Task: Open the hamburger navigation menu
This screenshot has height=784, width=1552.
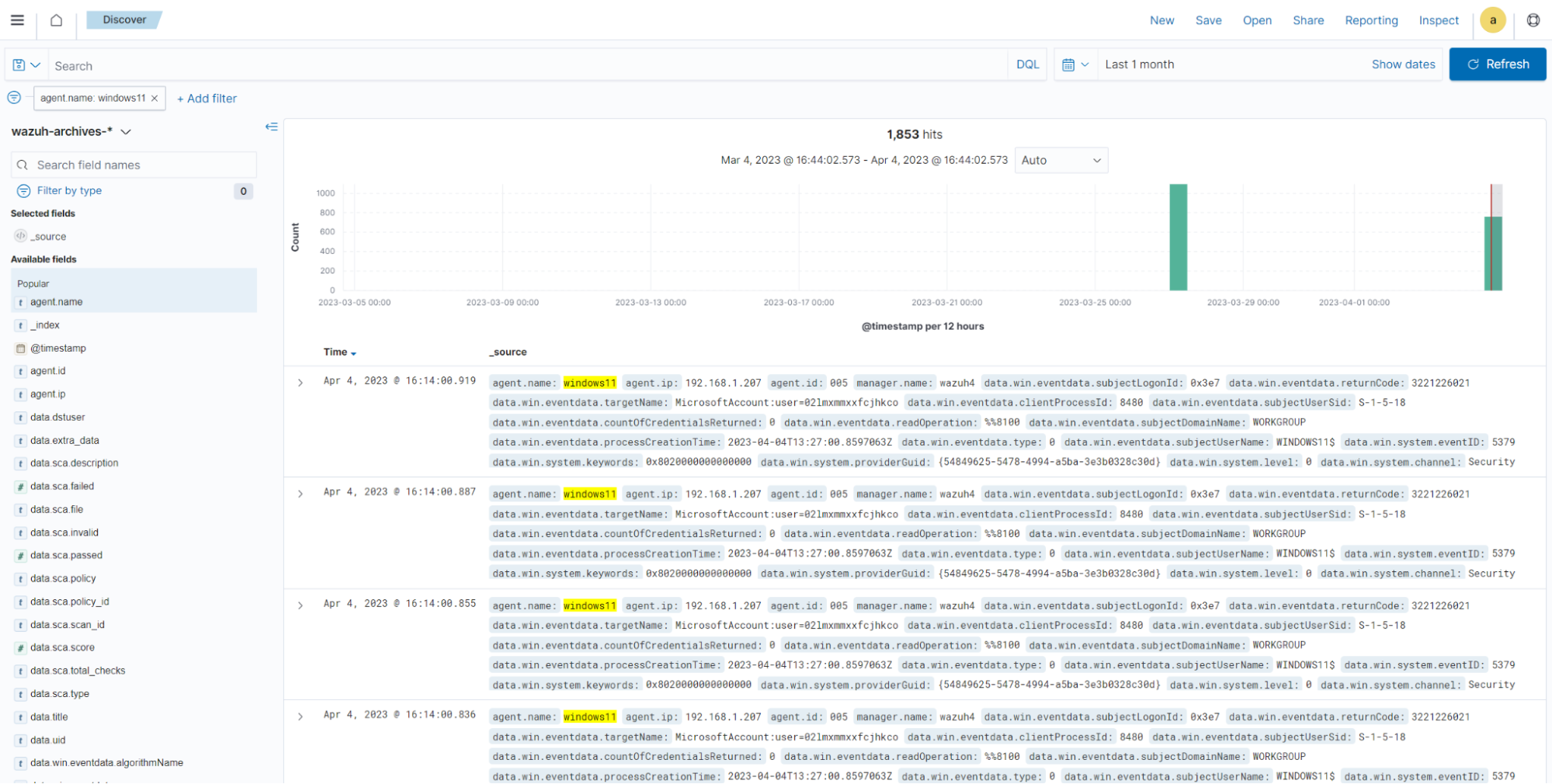Action: pyautogui.click(x=16, y=20)
